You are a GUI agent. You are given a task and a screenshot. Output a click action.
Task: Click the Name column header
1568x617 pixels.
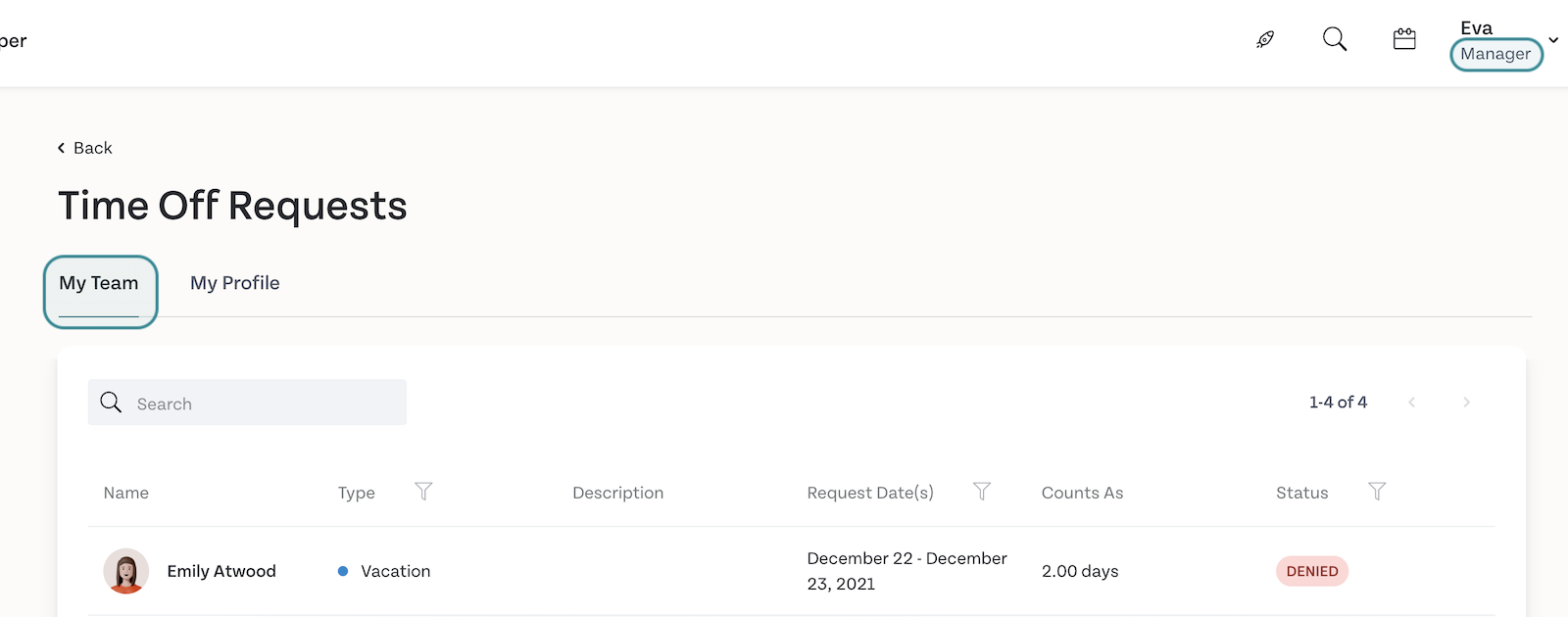pyautogui.click(x=126, y=493)
